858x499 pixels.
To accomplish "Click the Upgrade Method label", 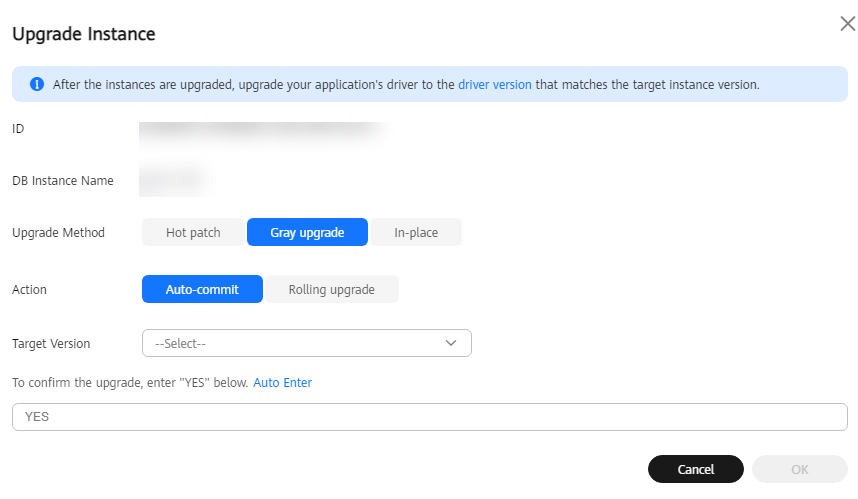I will pyautogui.click(x=58, y=233).
